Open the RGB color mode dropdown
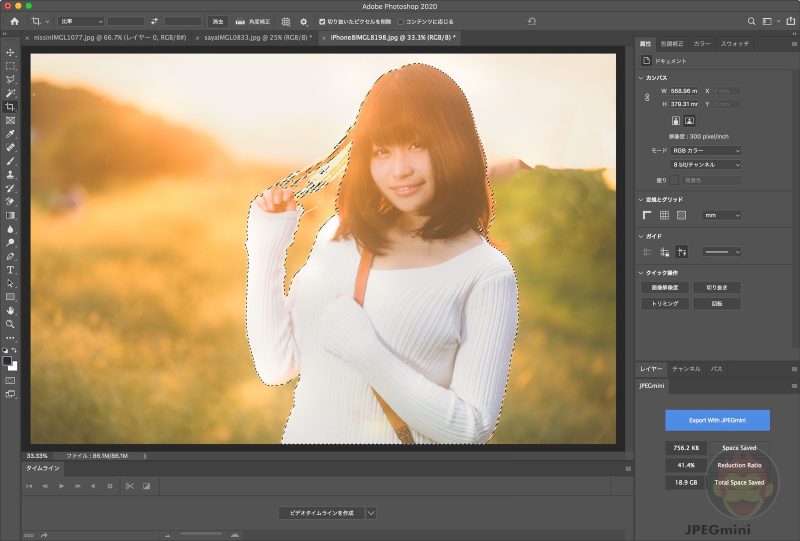 706,151
